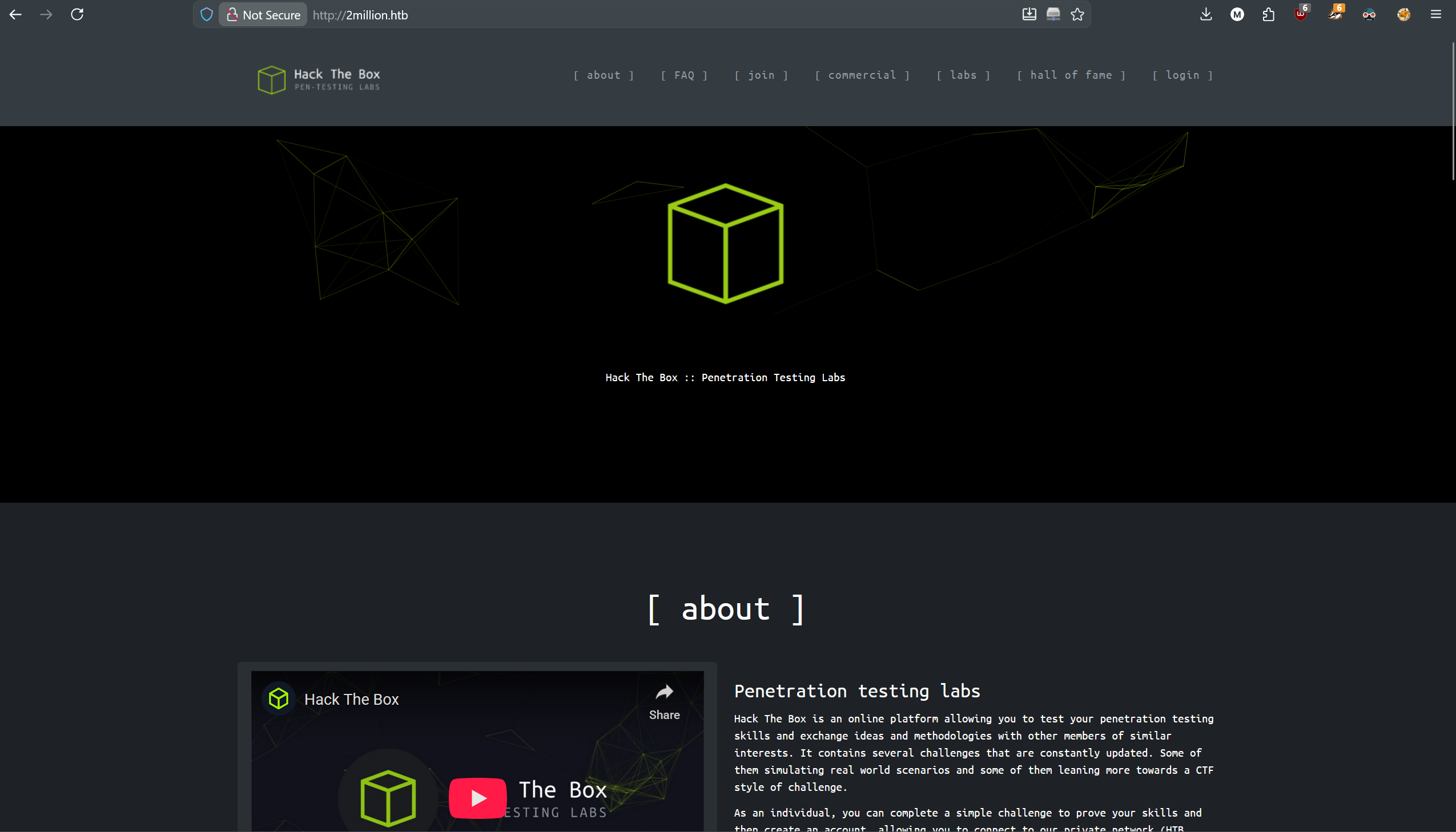Viewport: 1456px width, 832px height.
Task: Click the network server icon next to the star
Action: (1053, 14)
